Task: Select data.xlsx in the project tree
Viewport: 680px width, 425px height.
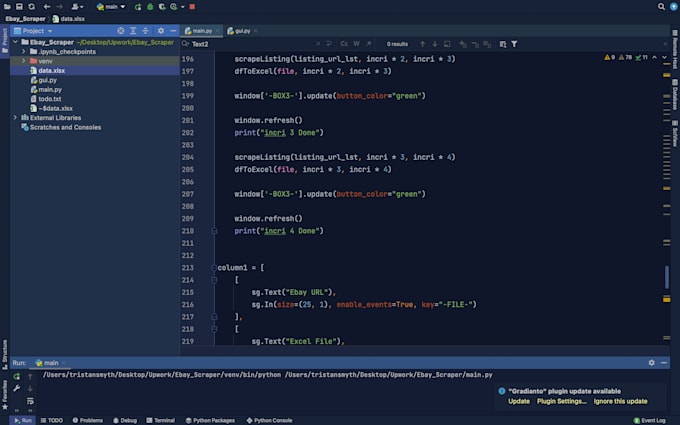Action: (x=95, y=70)
